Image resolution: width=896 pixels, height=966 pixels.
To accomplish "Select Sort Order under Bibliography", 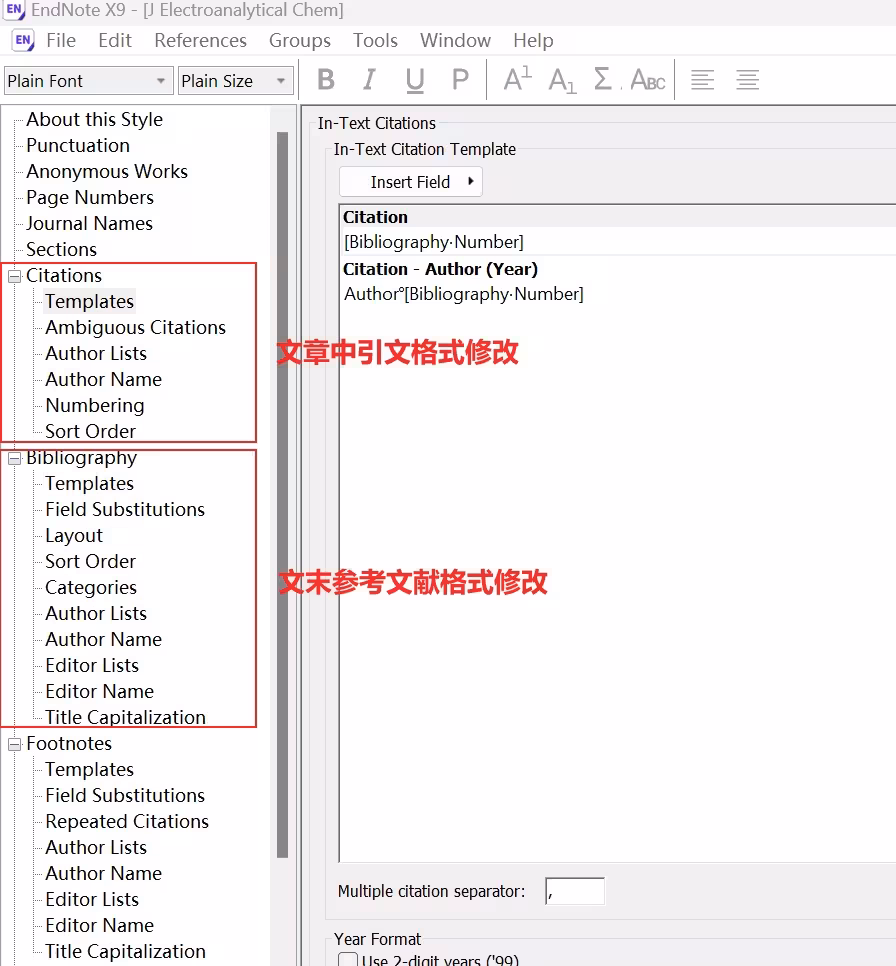I will pos(91,561).
